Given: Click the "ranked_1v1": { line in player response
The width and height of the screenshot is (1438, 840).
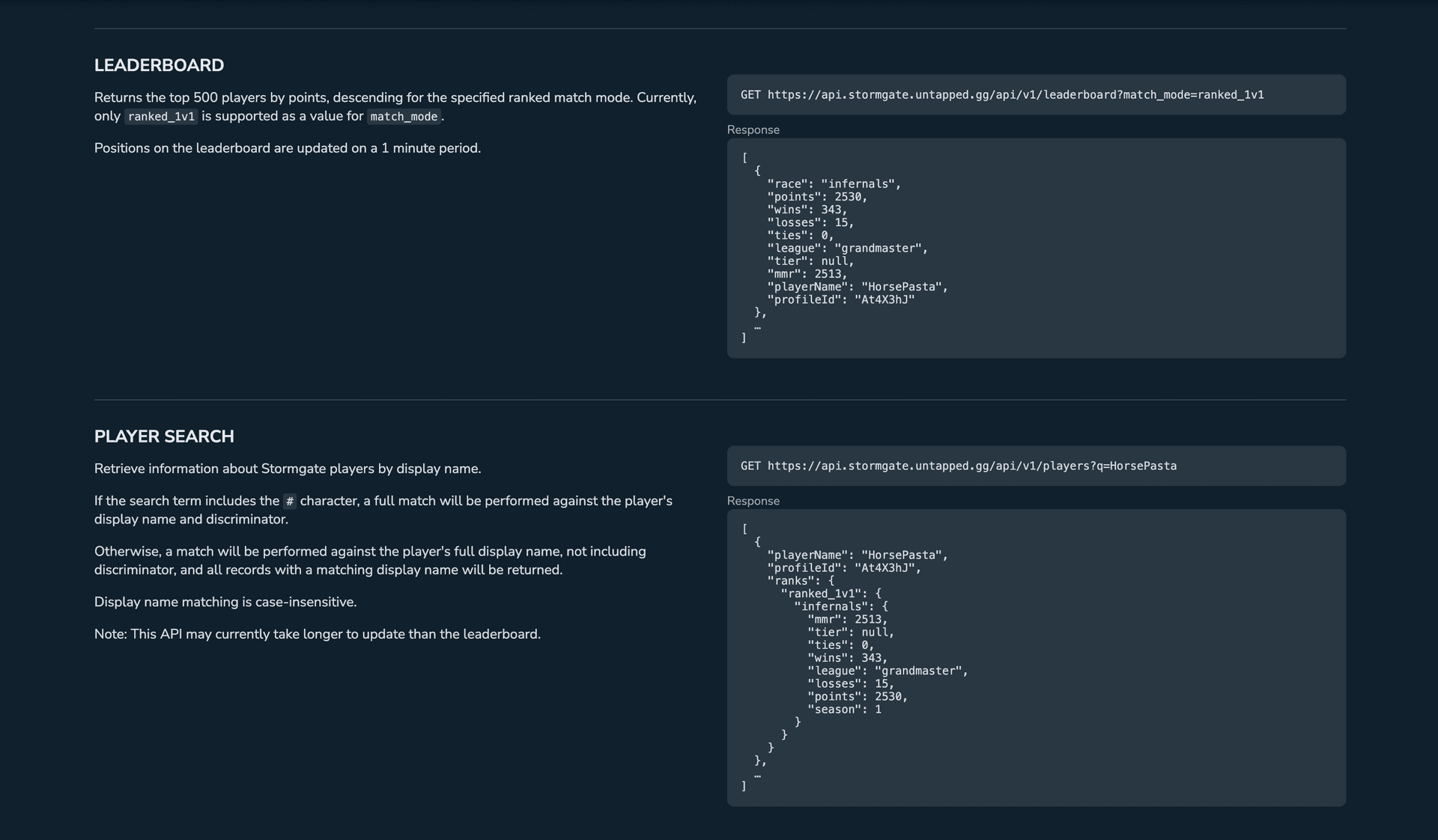Looking at the screenshot, I should [x=831, y=594].
